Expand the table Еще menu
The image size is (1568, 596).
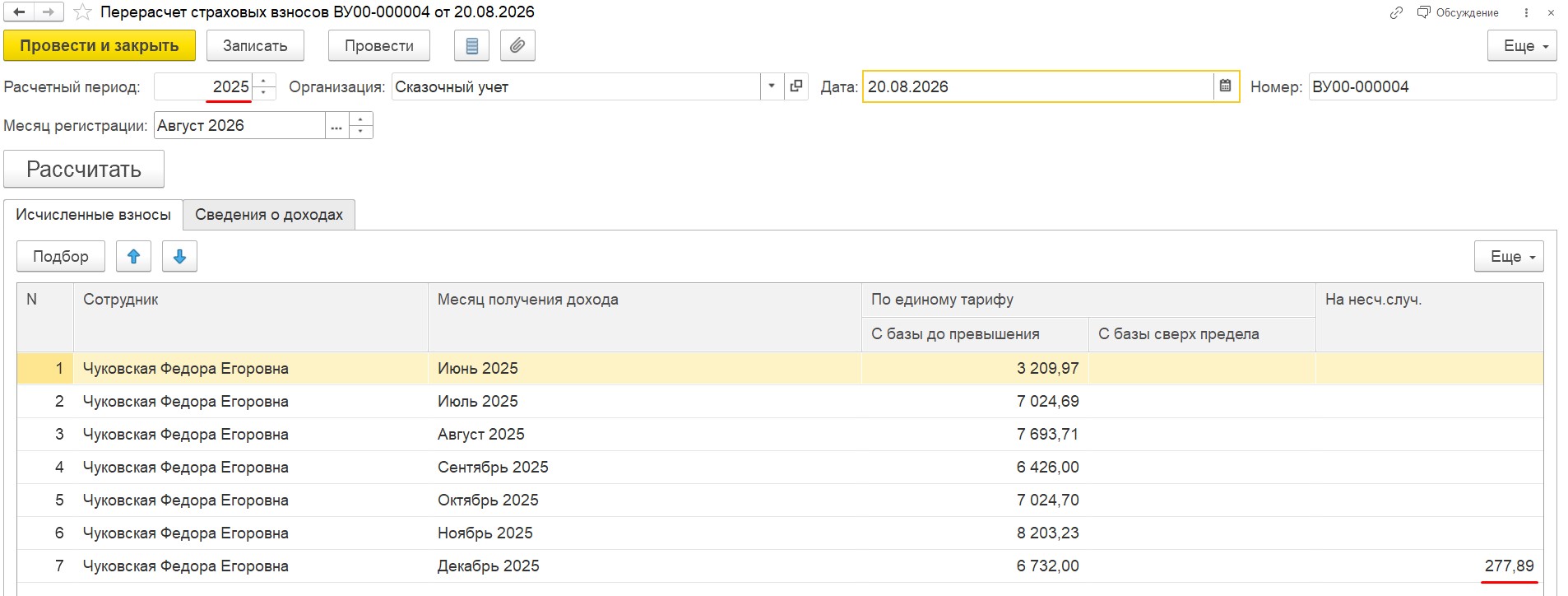pos(1509,257)
